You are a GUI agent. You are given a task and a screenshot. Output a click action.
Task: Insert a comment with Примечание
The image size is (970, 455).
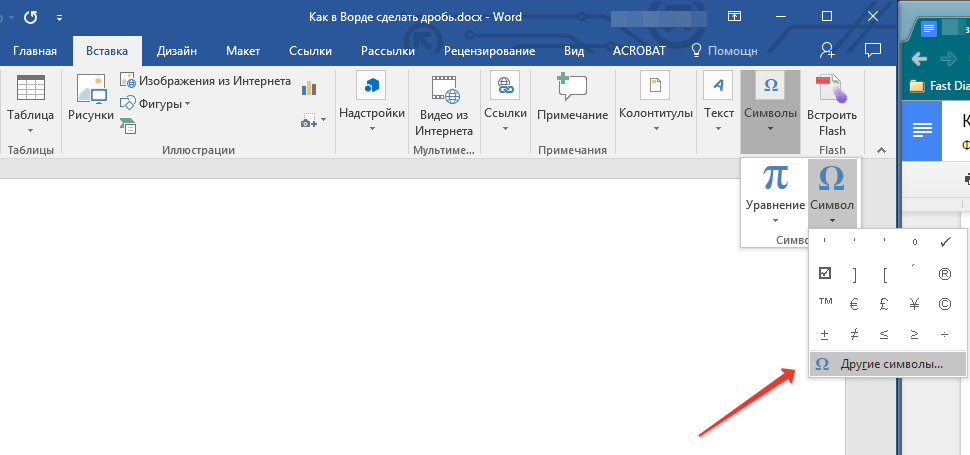pyautogui.click(x=572, y=98)
